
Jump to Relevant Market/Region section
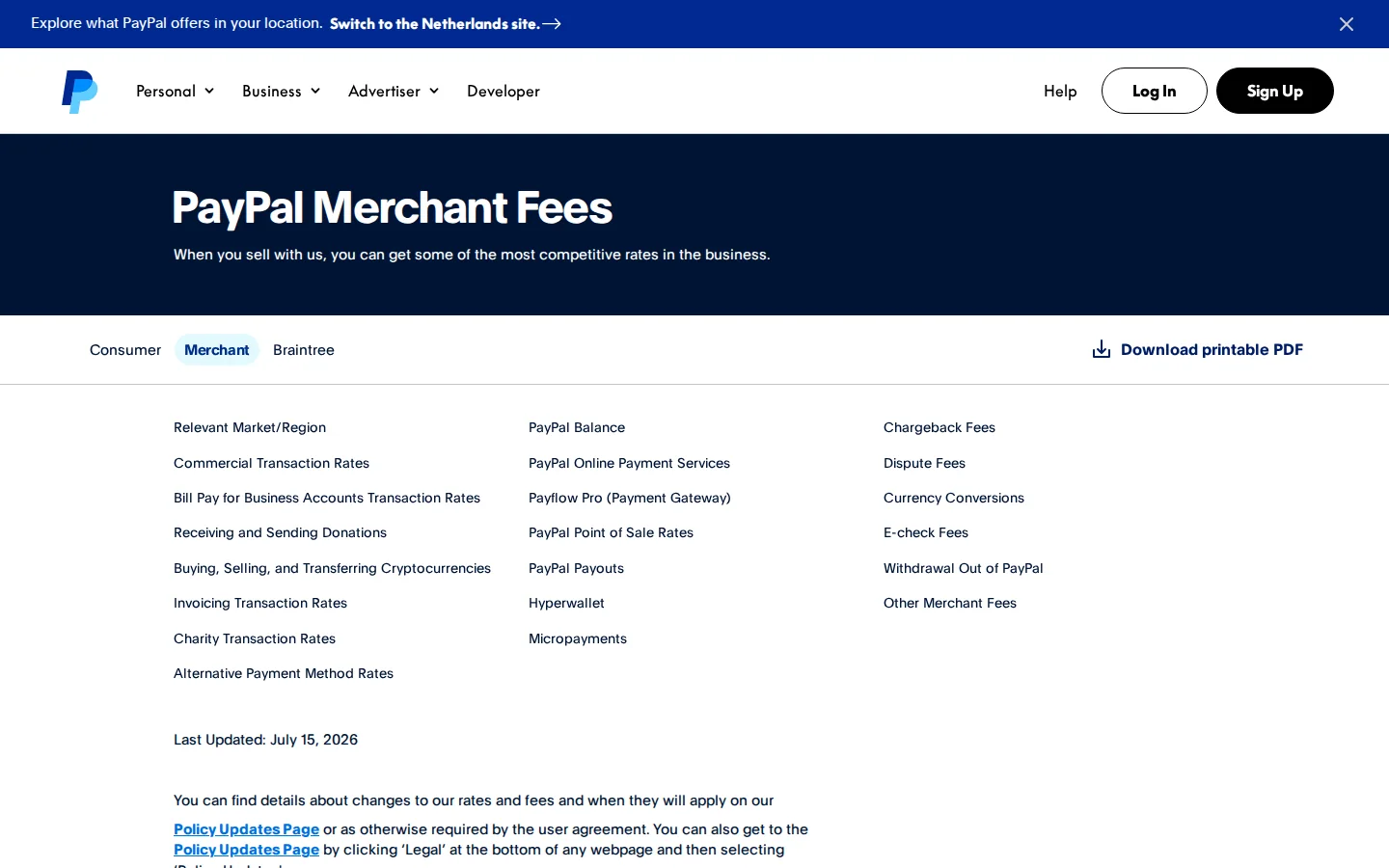pyautogui.click(x=250, y=427)
